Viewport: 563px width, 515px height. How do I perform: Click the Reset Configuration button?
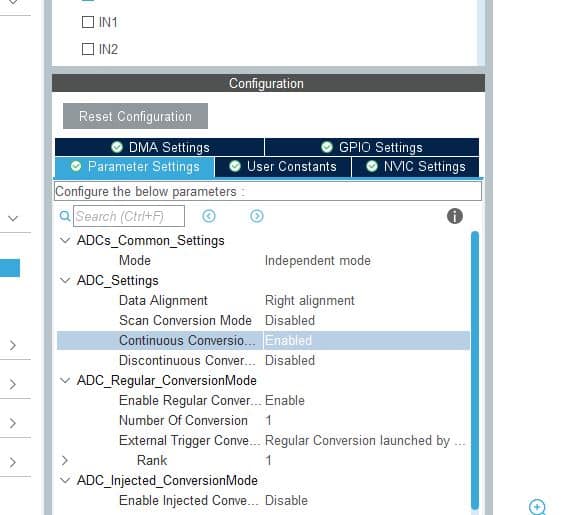tap(135, 116)
